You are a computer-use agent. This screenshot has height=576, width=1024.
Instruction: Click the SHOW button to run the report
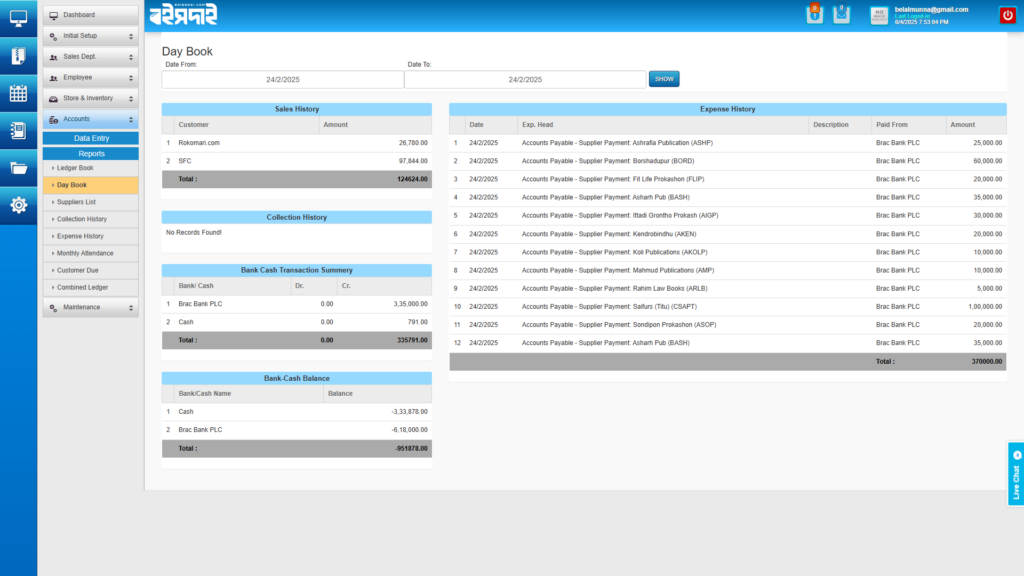pos(663,77)
